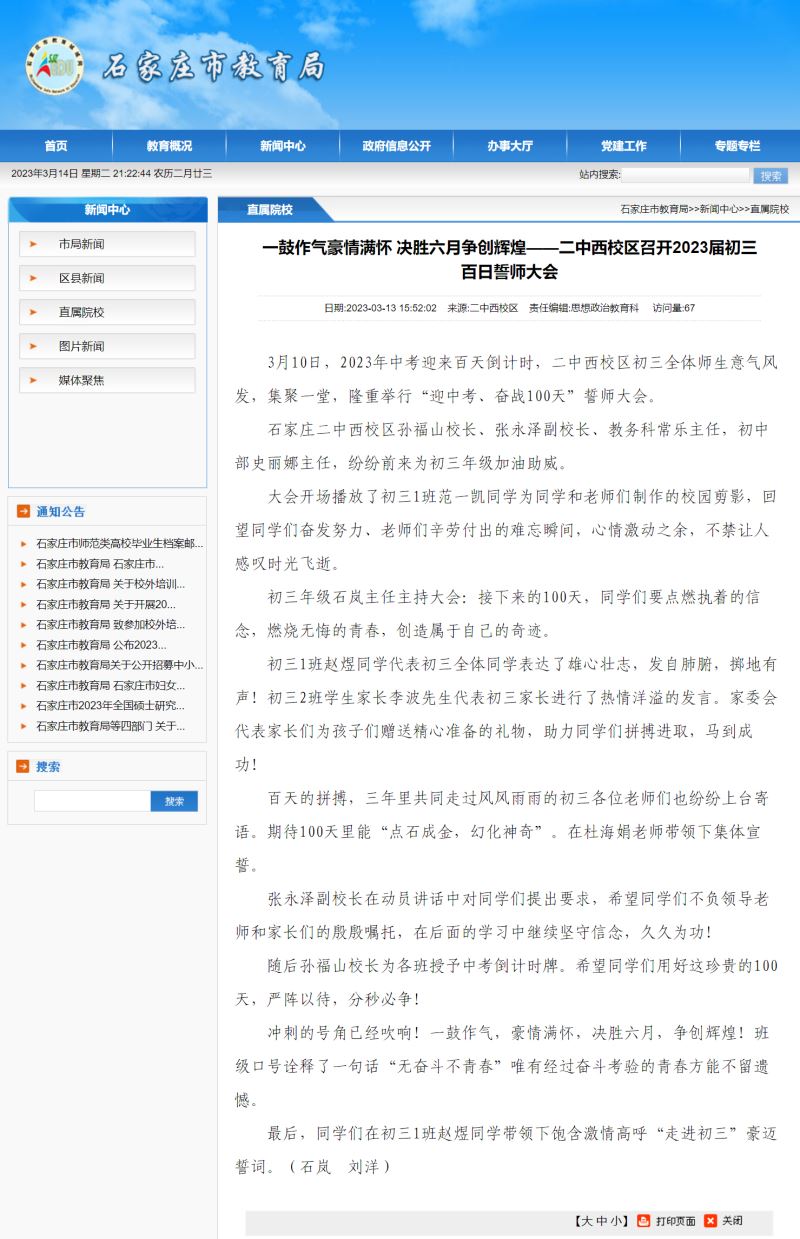Click the sidebar blue 搜索 button
The image size is (800, 1239).
[x=174, y=801]
